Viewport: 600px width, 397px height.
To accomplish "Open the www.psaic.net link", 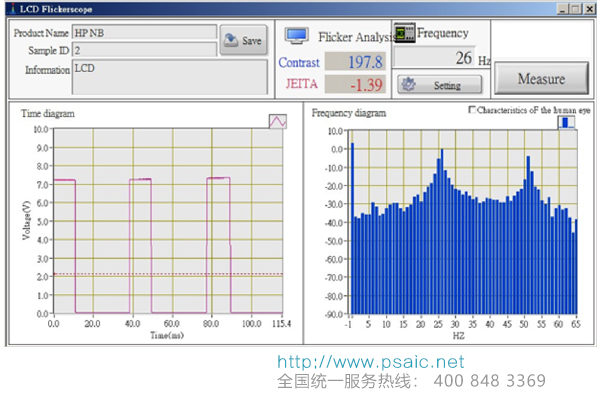I will pos(371,362).
